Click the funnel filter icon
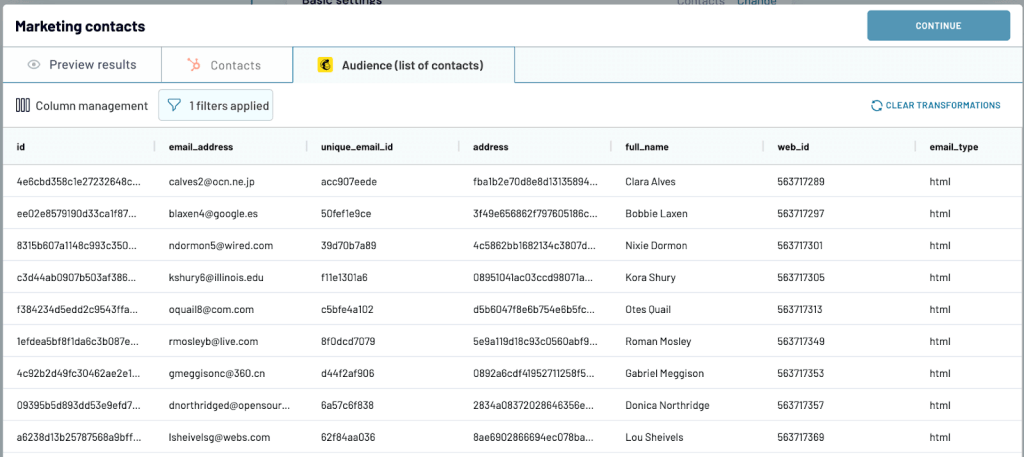 click(x=174, y=105)
